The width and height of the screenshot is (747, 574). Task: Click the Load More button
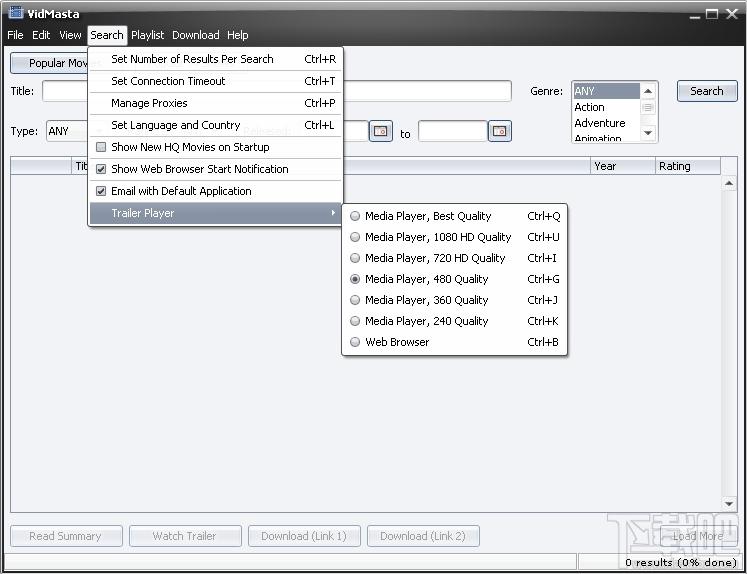(698, 536)
